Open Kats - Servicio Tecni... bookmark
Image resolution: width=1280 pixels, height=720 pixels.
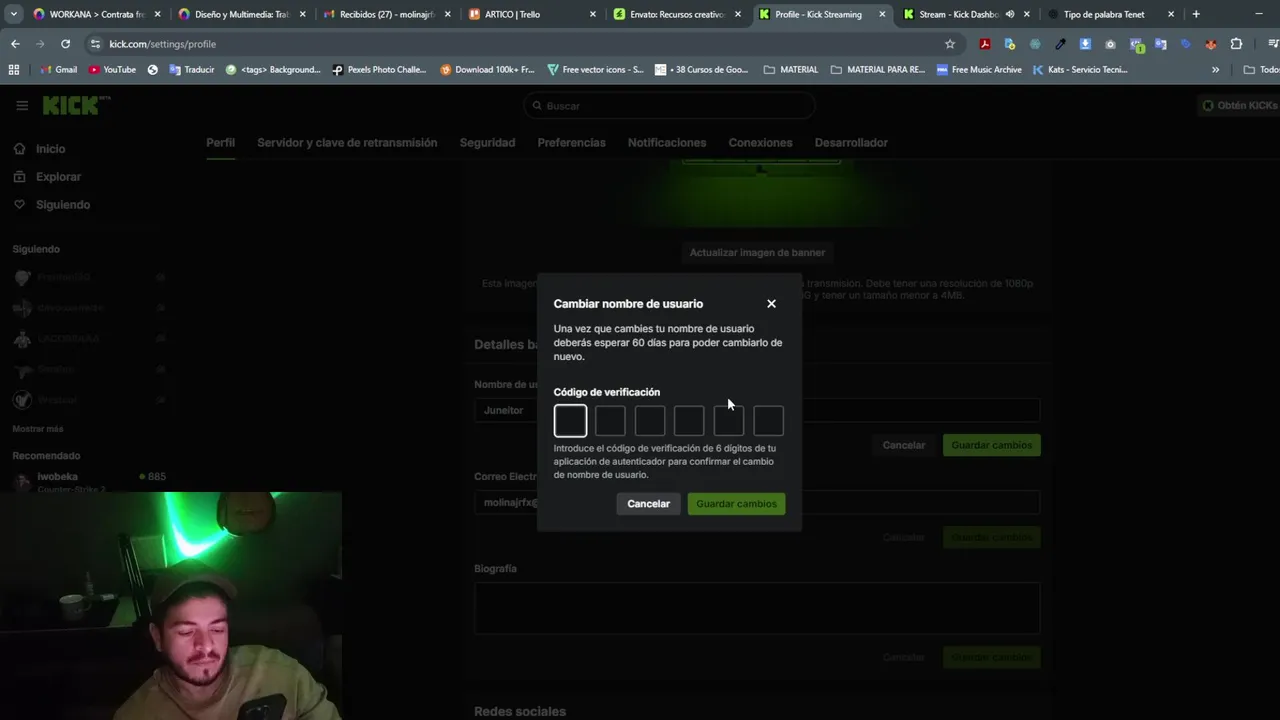pyautogui.click(x=1080, y=70)
